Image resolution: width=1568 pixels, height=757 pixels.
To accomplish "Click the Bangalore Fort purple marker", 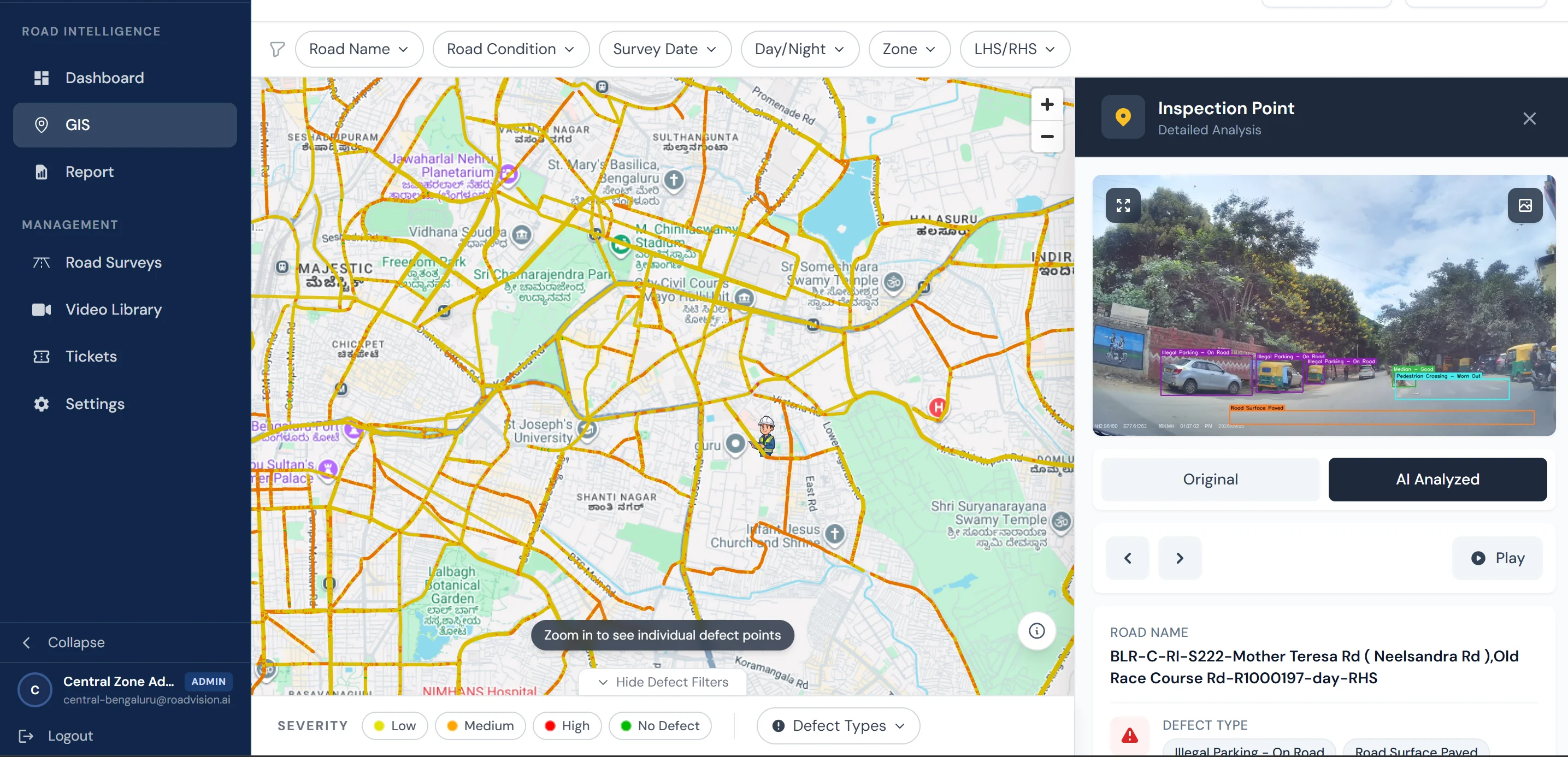I will click(352, 430).
